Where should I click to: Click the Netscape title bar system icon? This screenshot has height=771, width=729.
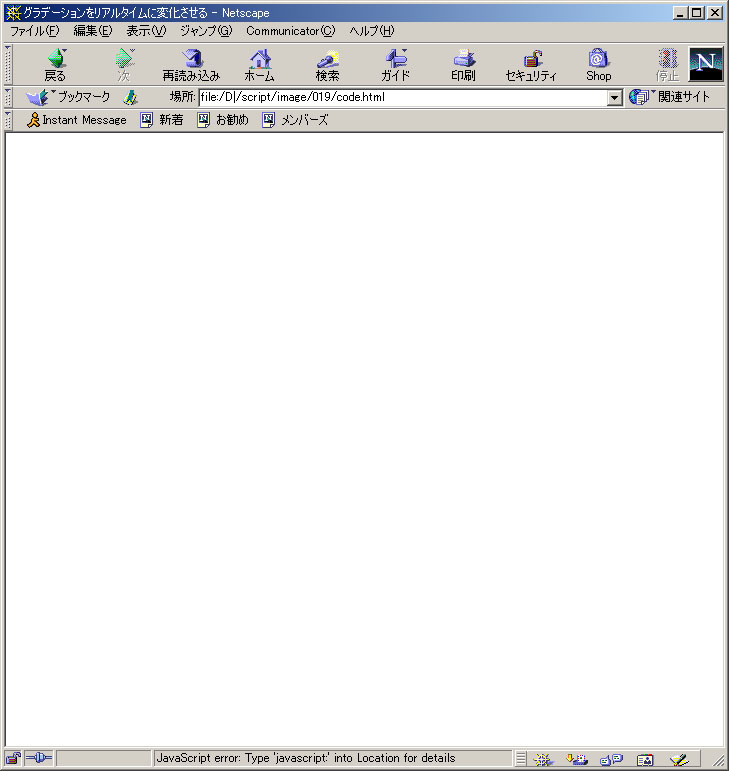(13, 12)
